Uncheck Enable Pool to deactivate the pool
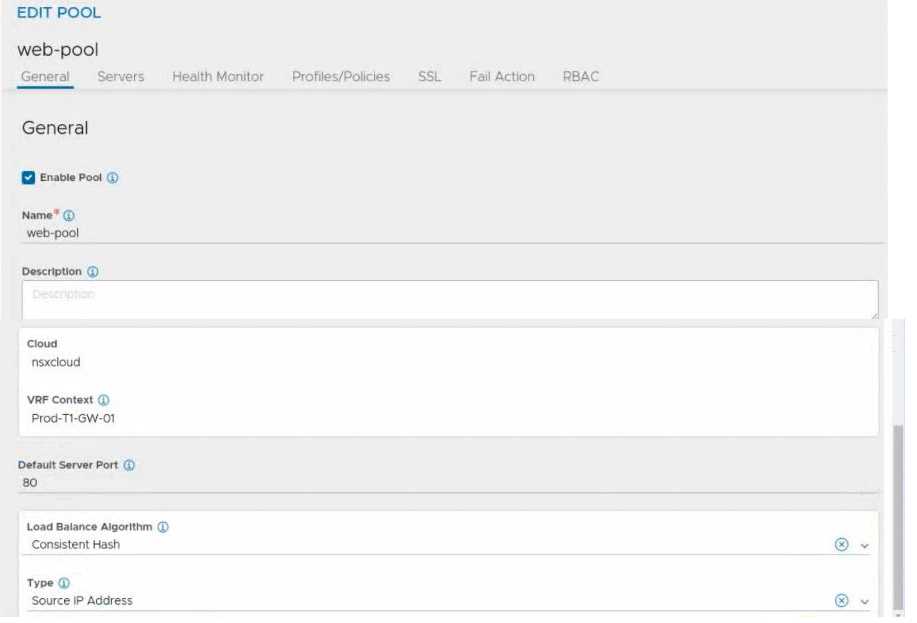Screen dimensions: 917x623 [26, 177]
